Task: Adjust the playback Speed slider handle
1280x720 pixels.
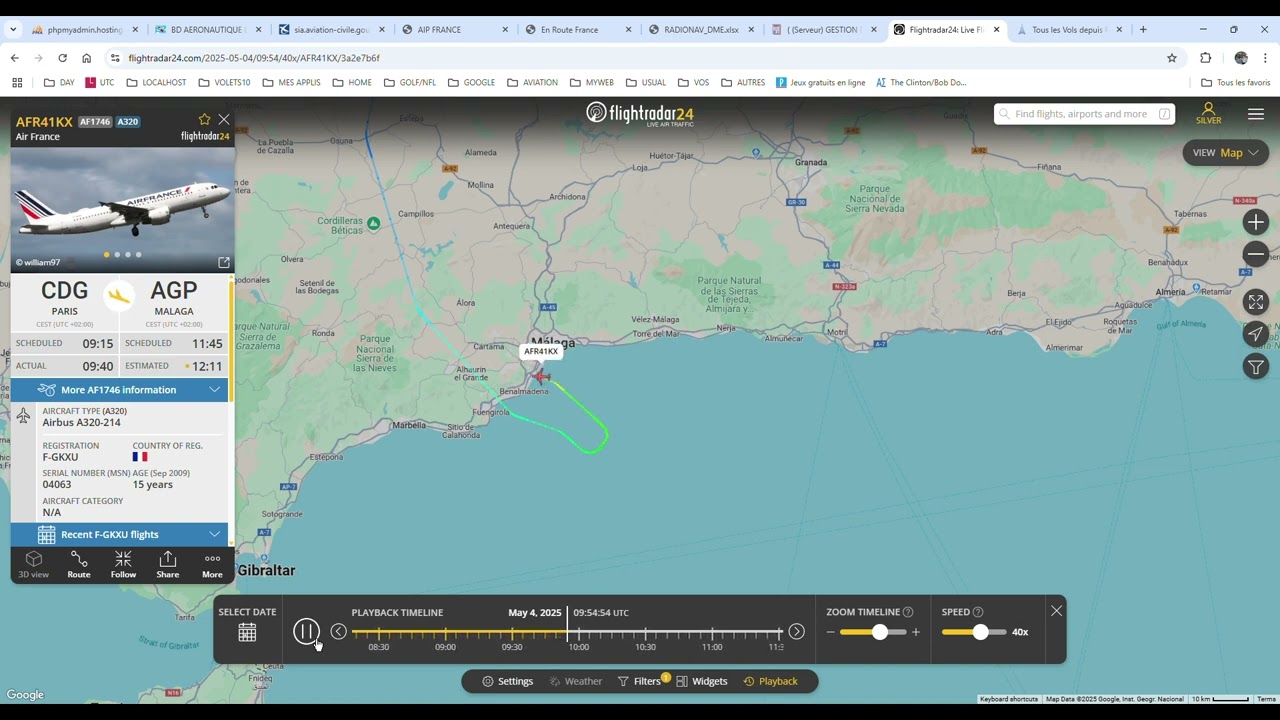Action: click(x=980, y=632)
